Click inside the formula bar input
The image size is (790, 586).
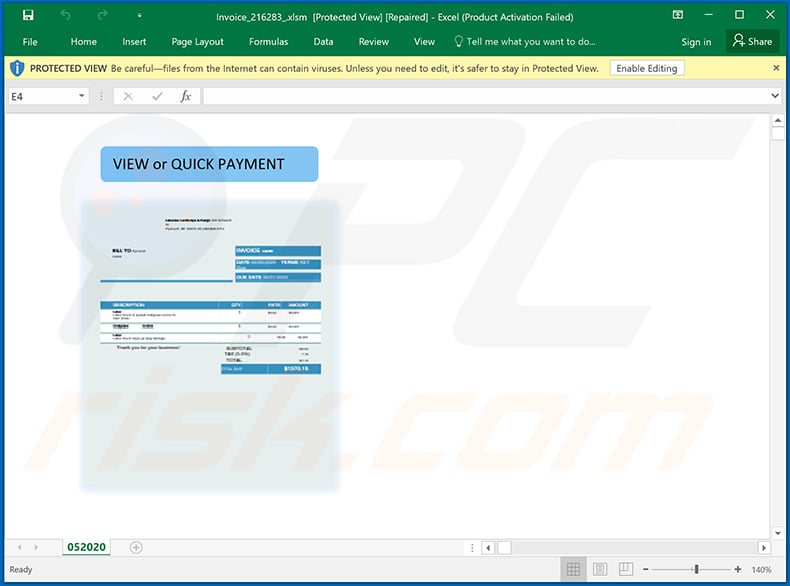tap(485, 96)
